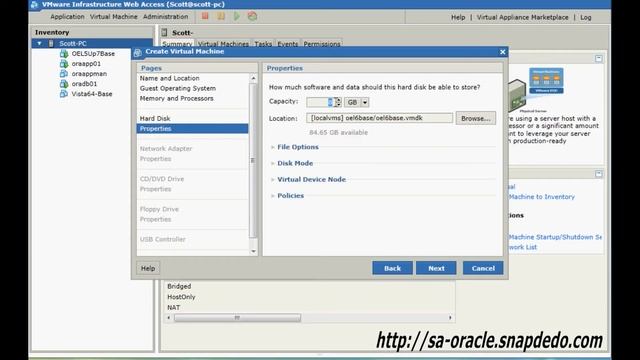This screenshot has width=640, height=360.
Task: Click the Location path text field
Action: click(x=379, y=118)
